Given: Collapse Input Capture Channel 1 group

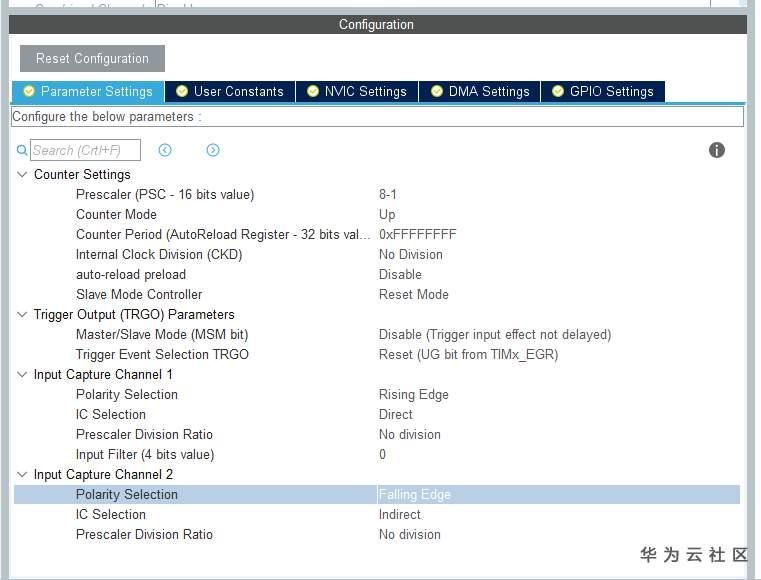Looking at the screenshot, I should (22, 374).
